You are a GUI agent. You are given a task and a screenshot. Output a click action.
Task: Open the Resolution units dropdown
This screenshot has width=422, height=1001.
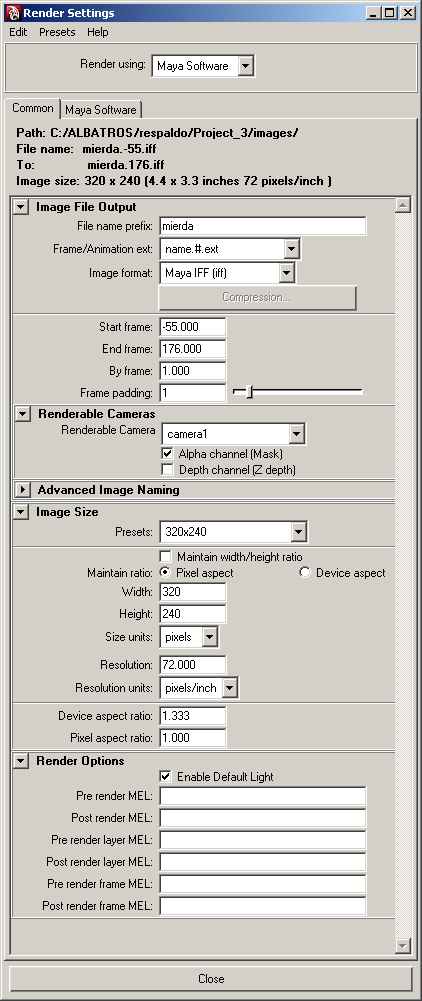[199, 688]
